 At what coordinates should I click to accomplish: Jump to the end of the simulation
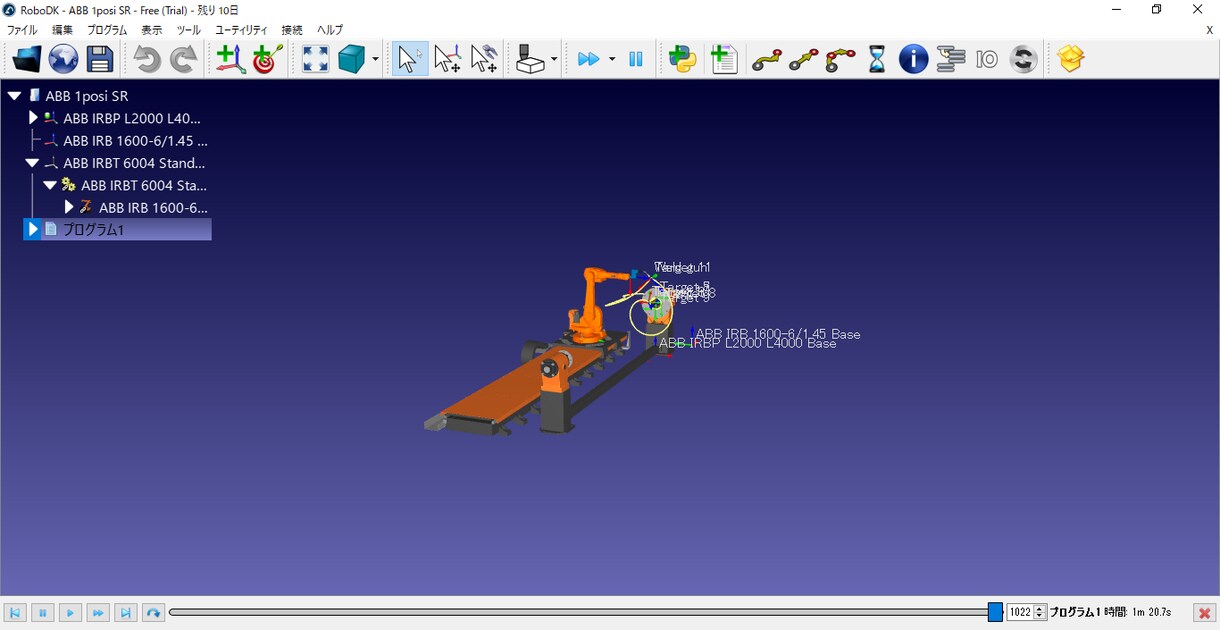[126, 613]
